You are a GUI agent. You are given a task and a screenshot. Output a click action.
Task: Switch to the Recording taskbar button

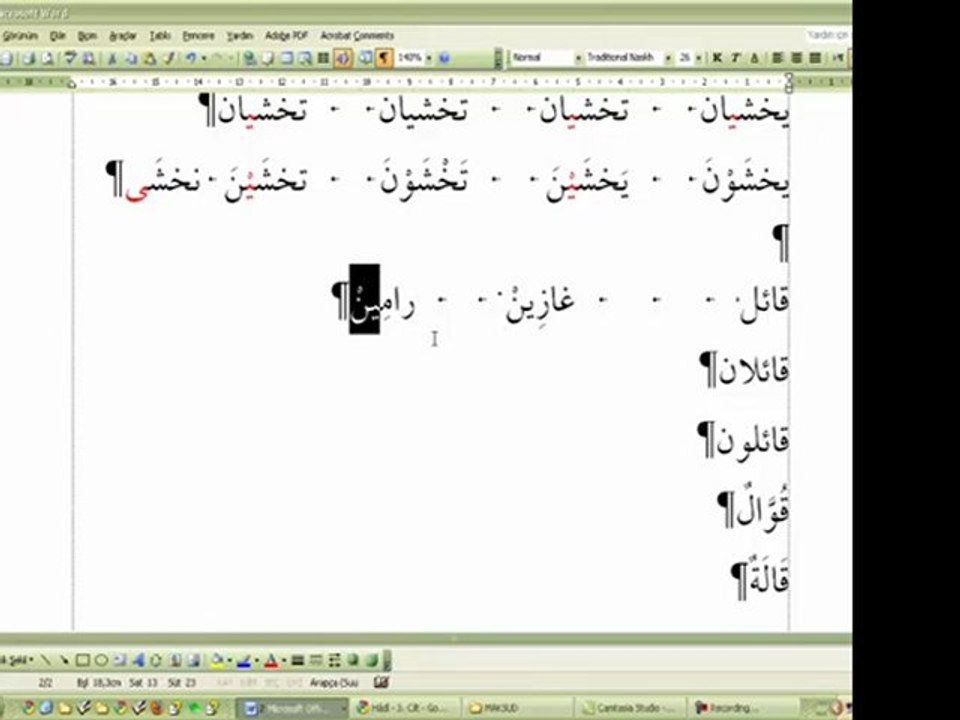tap(743, 708)
